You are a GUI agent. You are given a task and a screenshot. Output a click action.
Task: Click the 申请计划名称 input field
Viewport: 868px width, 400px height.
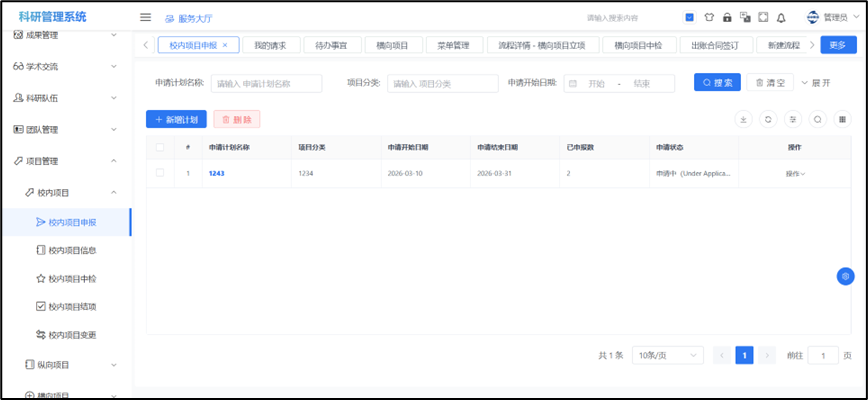coord(266,83)
